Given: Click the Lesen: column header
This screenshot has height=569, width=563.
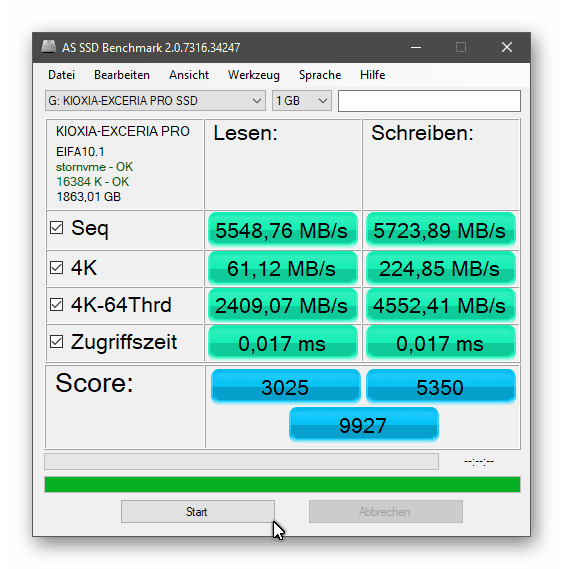Looking at the screenshot, I should 245,133.
